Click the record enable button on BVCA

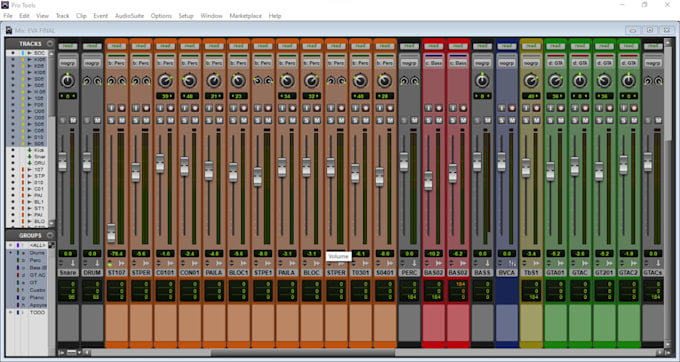click(x=512, y=108)
